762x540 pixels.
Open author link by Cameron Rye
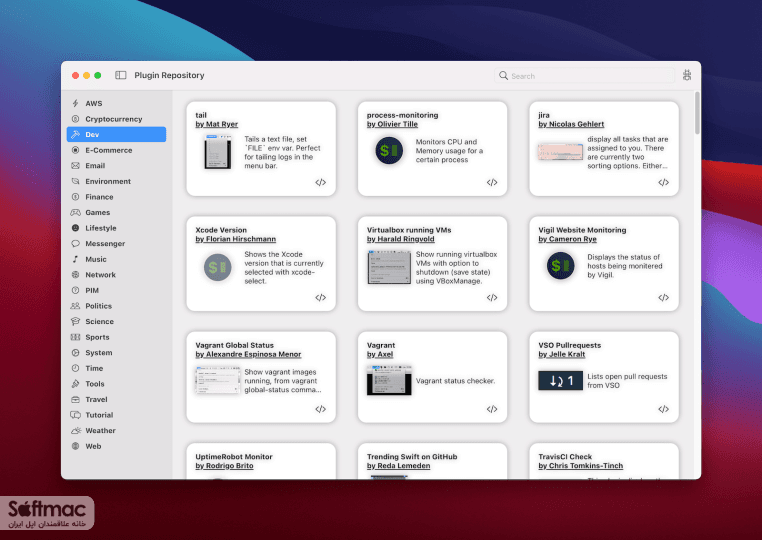click(x=567, y=239)
